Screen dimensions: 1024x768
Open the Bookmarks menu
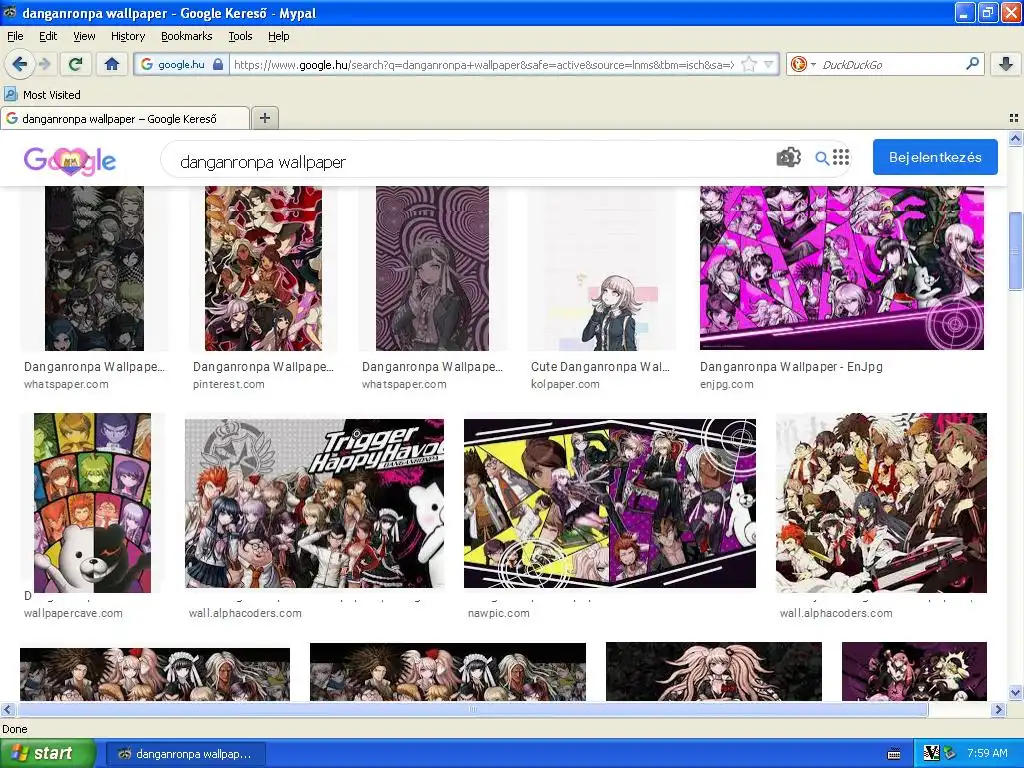point(186,36)
